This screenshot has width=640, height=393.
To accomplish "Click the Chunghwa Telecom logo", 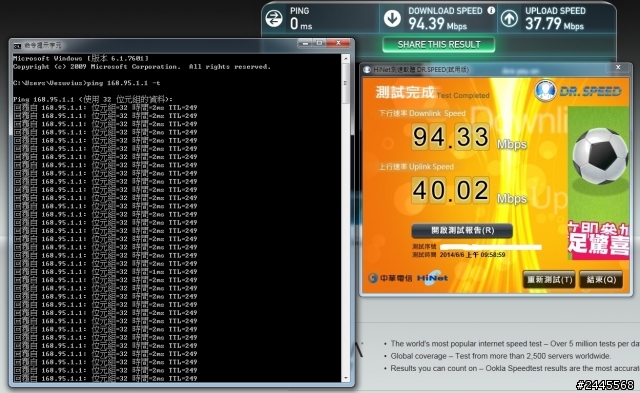I will point(390,278).
